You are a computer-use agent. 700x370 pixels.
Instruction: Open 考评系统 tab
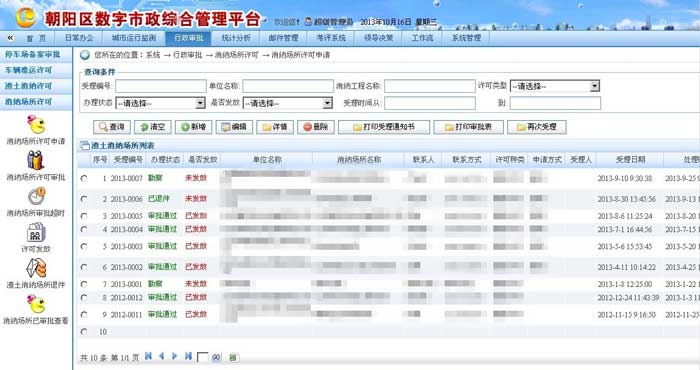pyautogui.click(x=331, y=38)
